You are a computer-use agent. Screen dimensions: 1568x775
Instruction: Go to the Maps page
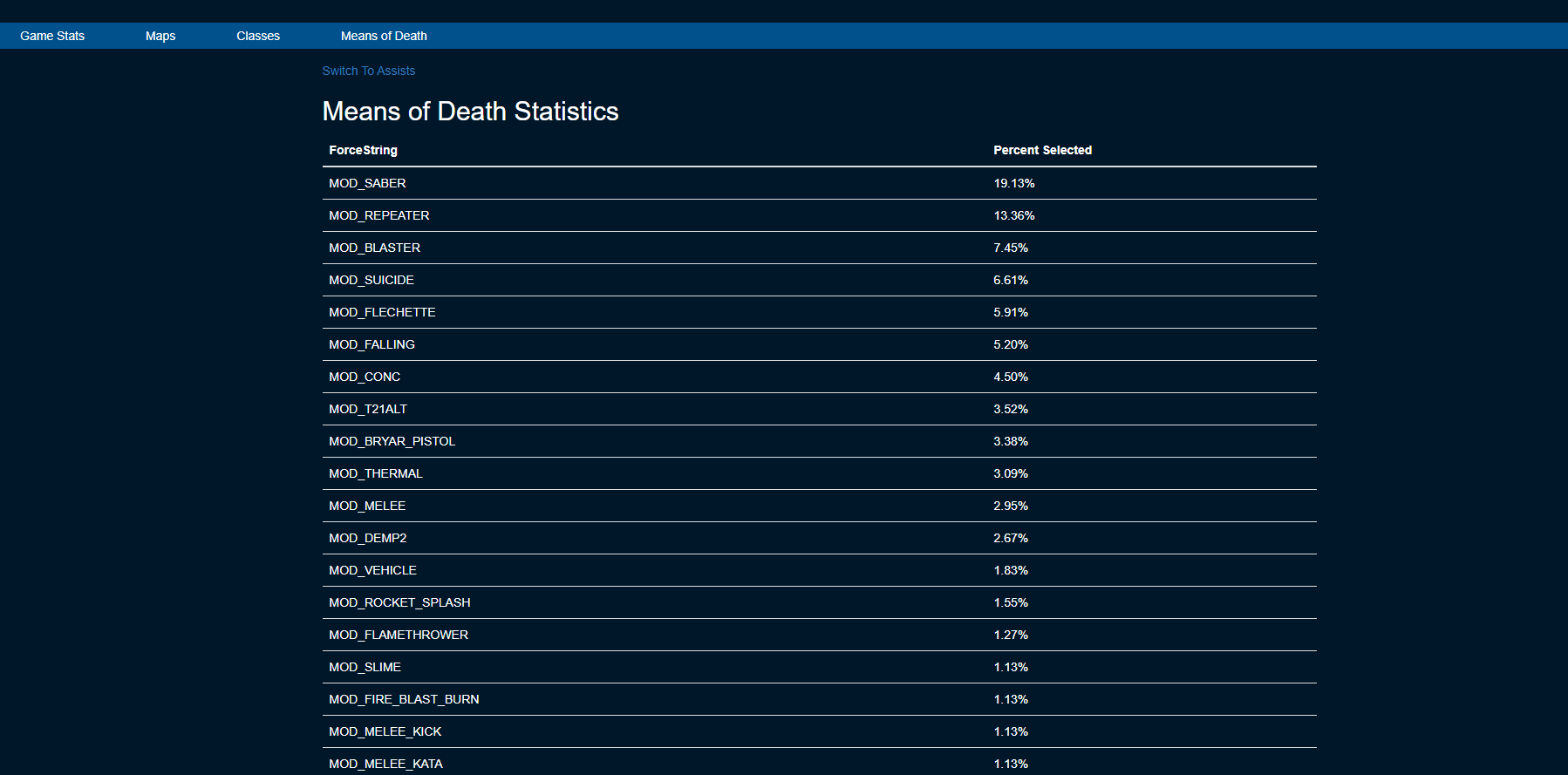click(160, 36)
